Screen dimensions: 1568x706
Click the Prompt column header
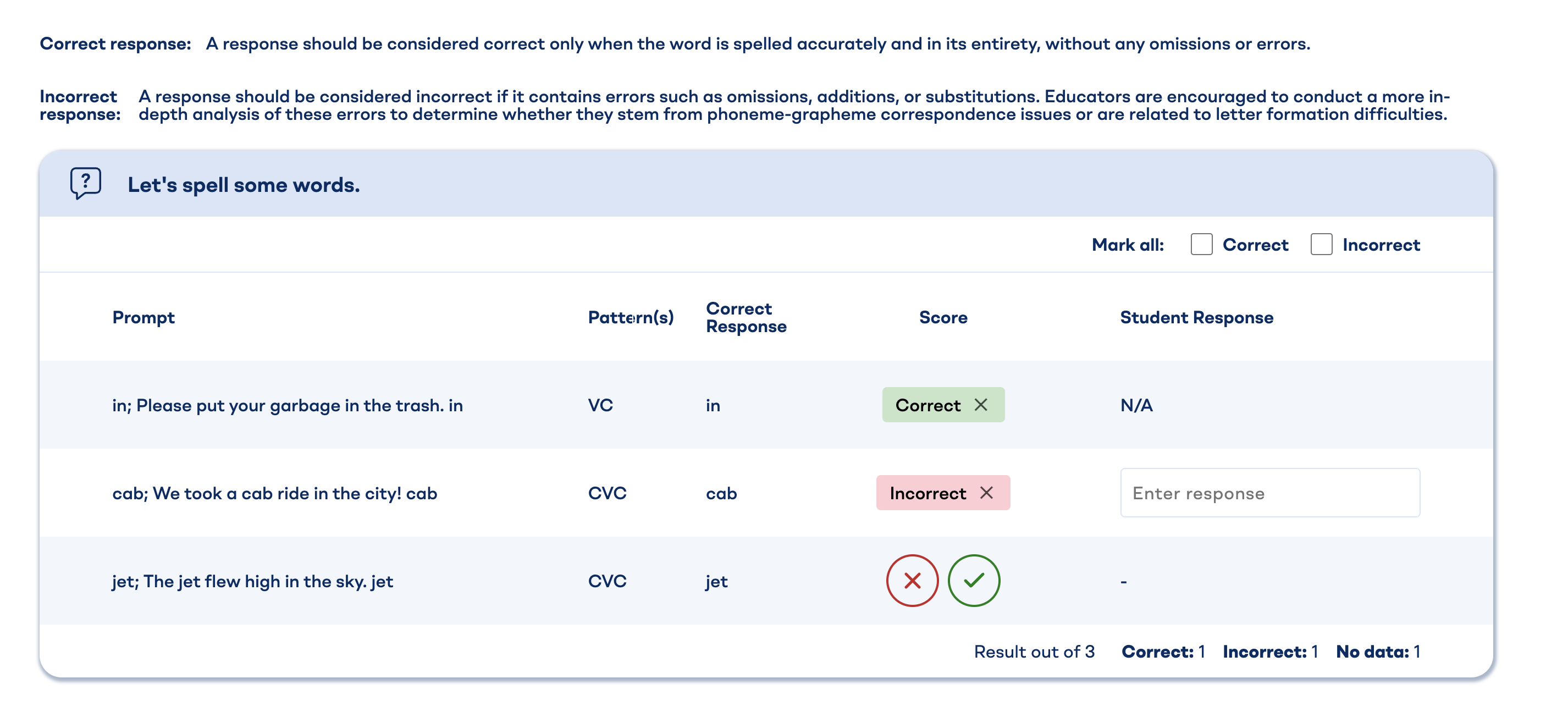143,317
